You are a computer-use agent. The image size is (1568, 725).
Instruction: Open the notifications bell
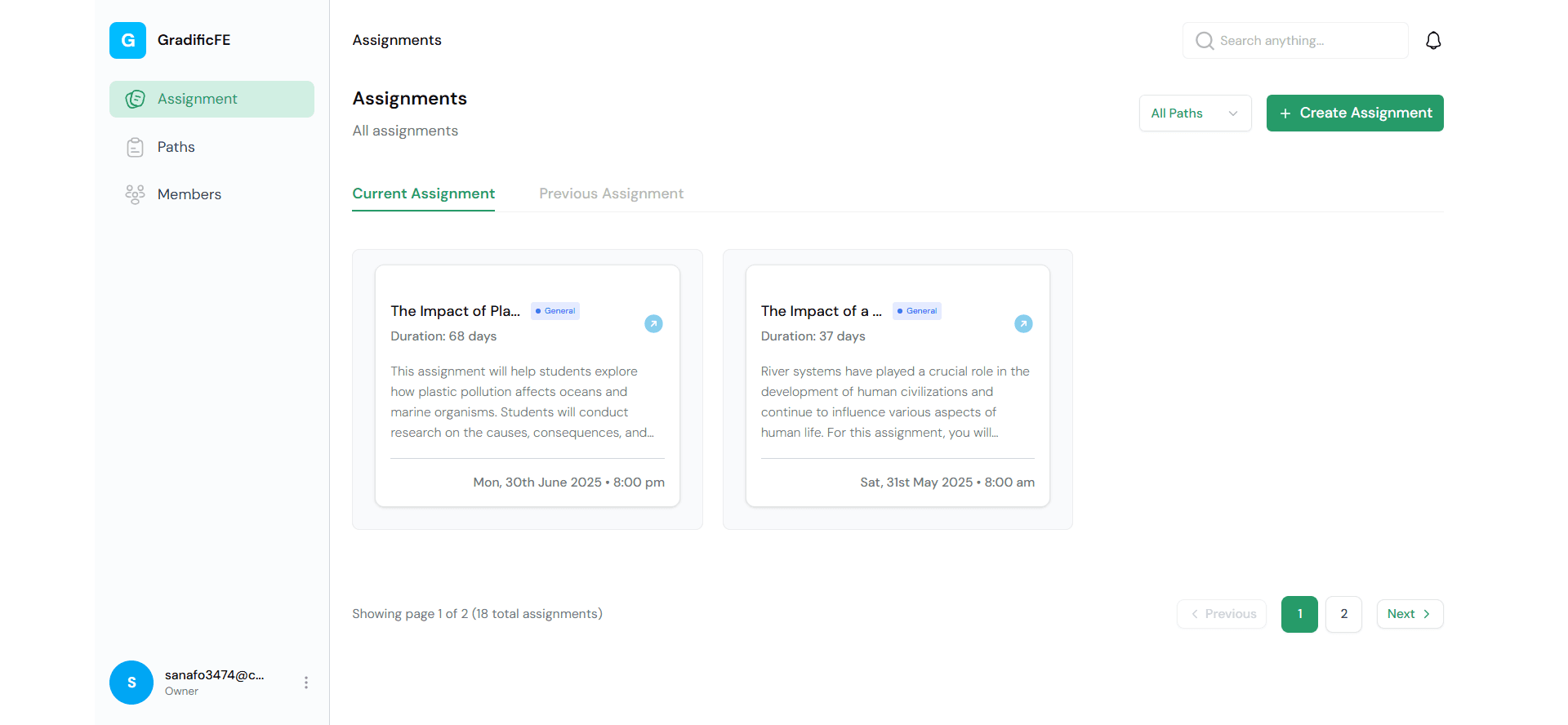[1432, 41]
